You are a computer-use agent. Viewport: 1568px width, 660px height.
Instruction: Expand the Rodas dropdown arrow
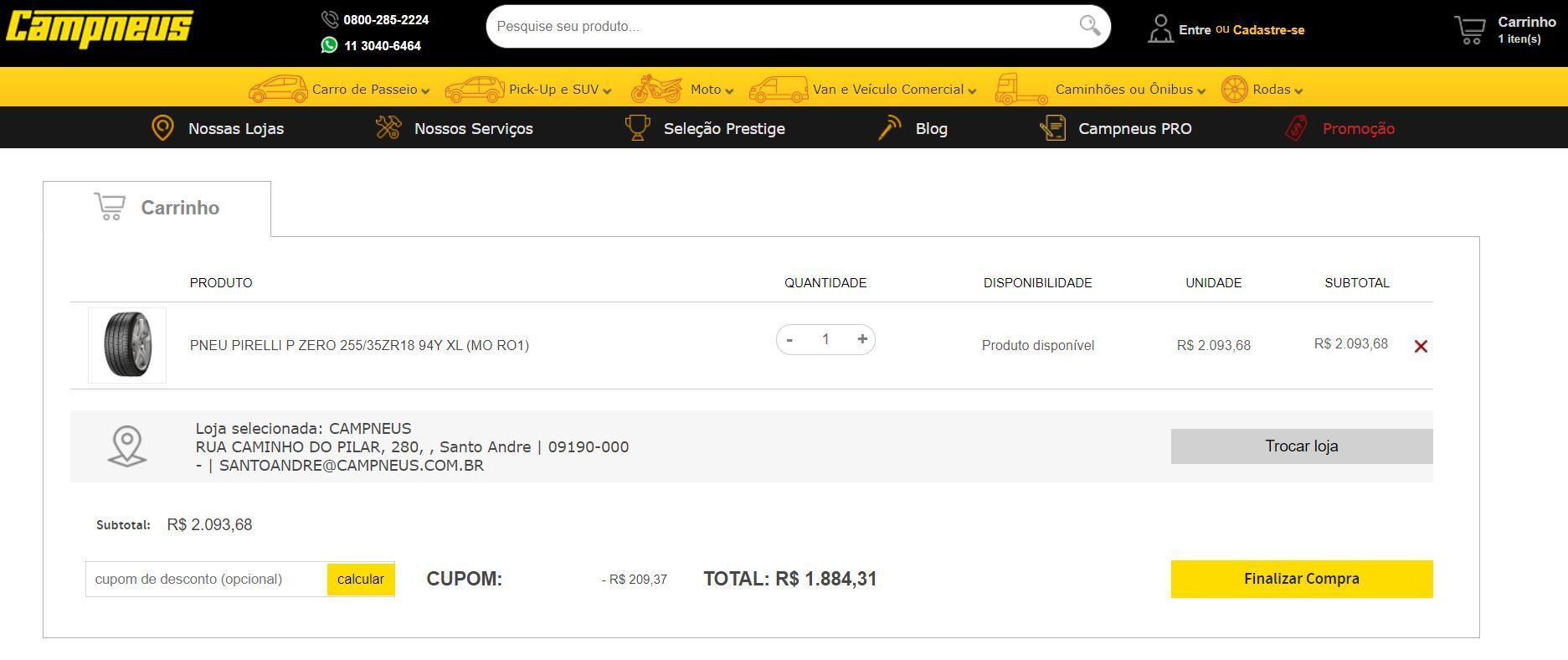[1298, 90]
